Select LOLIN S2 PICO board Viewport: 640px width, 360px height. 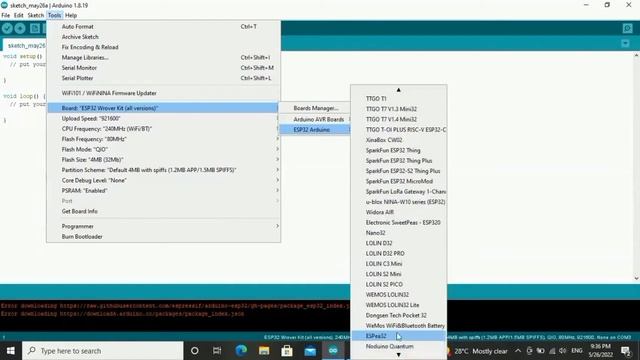[398, 284]
